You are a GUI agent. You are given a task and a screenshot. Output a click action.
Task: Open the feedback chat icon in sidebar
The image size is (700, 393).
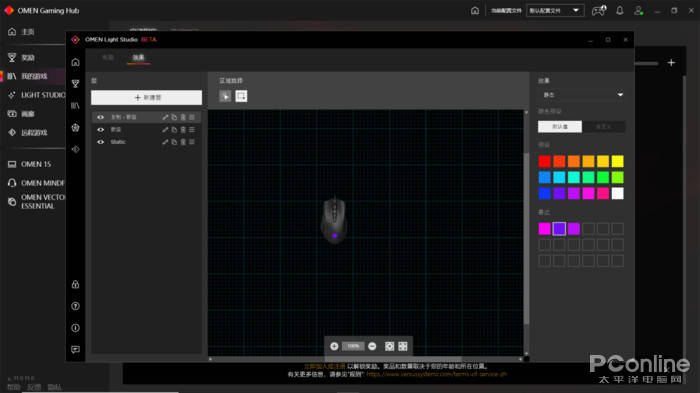pos(75,350)
